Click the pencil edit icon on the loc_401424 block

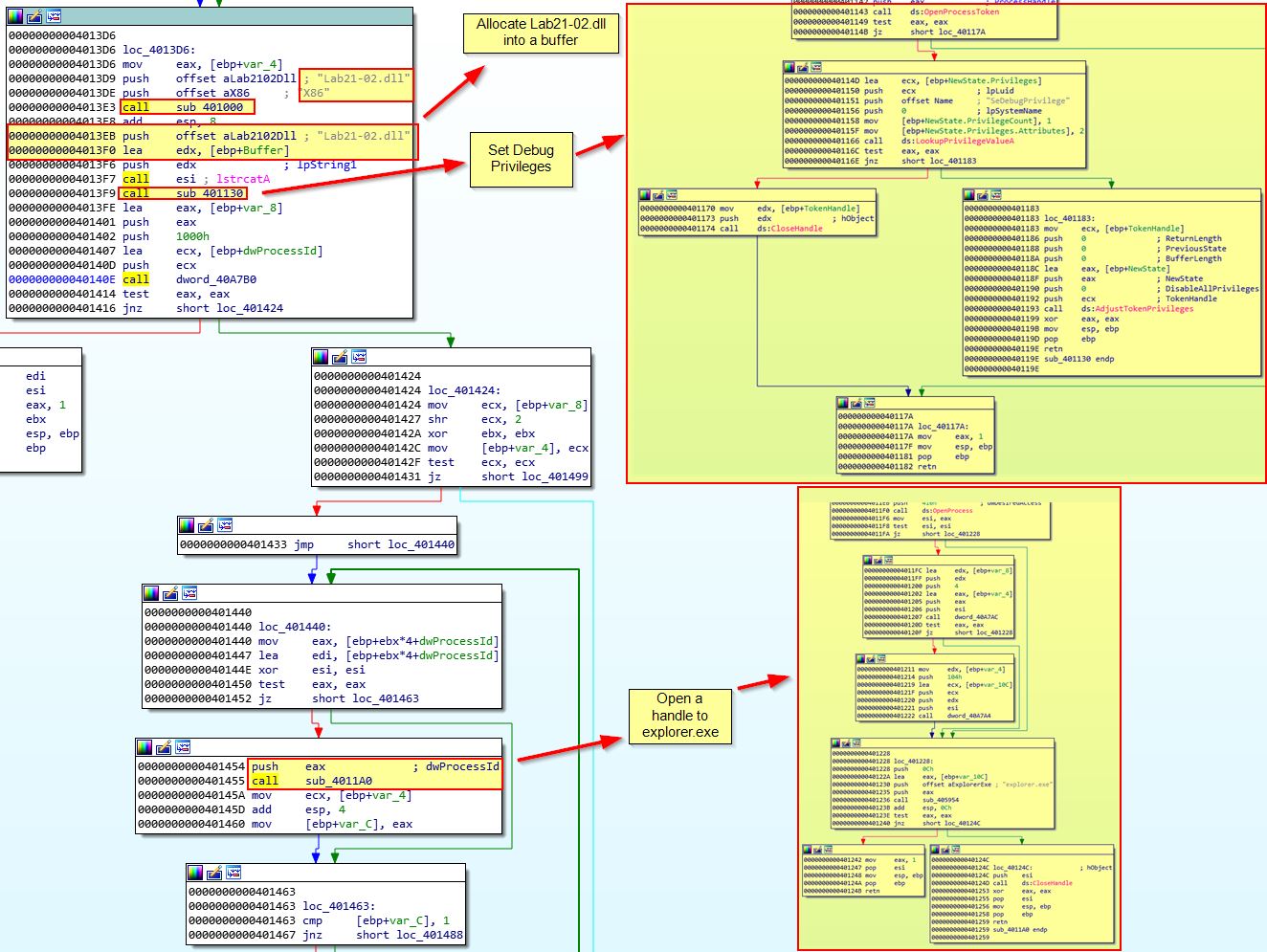[x=340, y=357]
